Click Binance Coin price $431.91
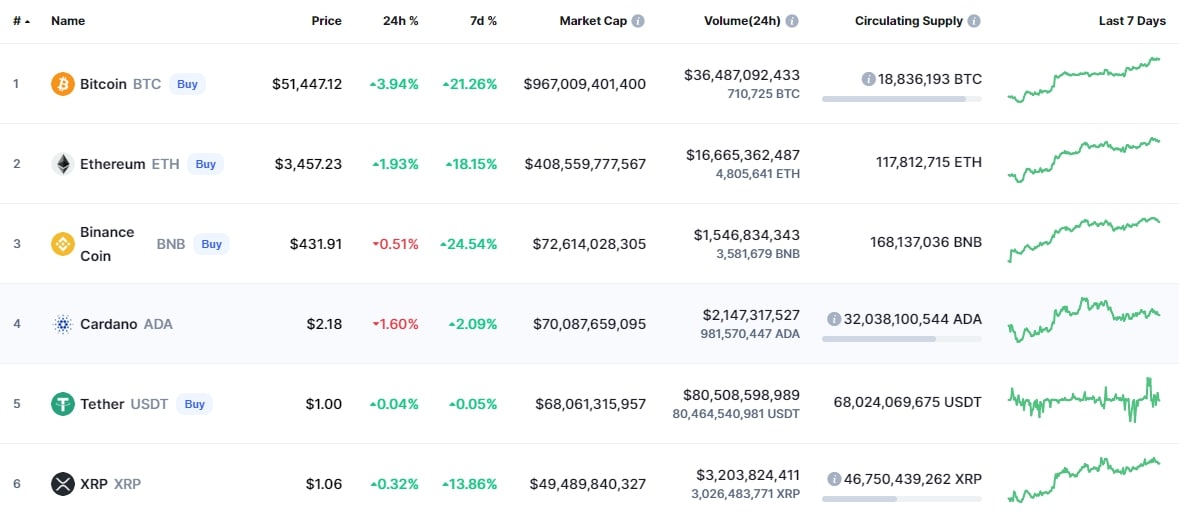The height and width of the screenshot is (516, 1179). click(x=316, y=244)
